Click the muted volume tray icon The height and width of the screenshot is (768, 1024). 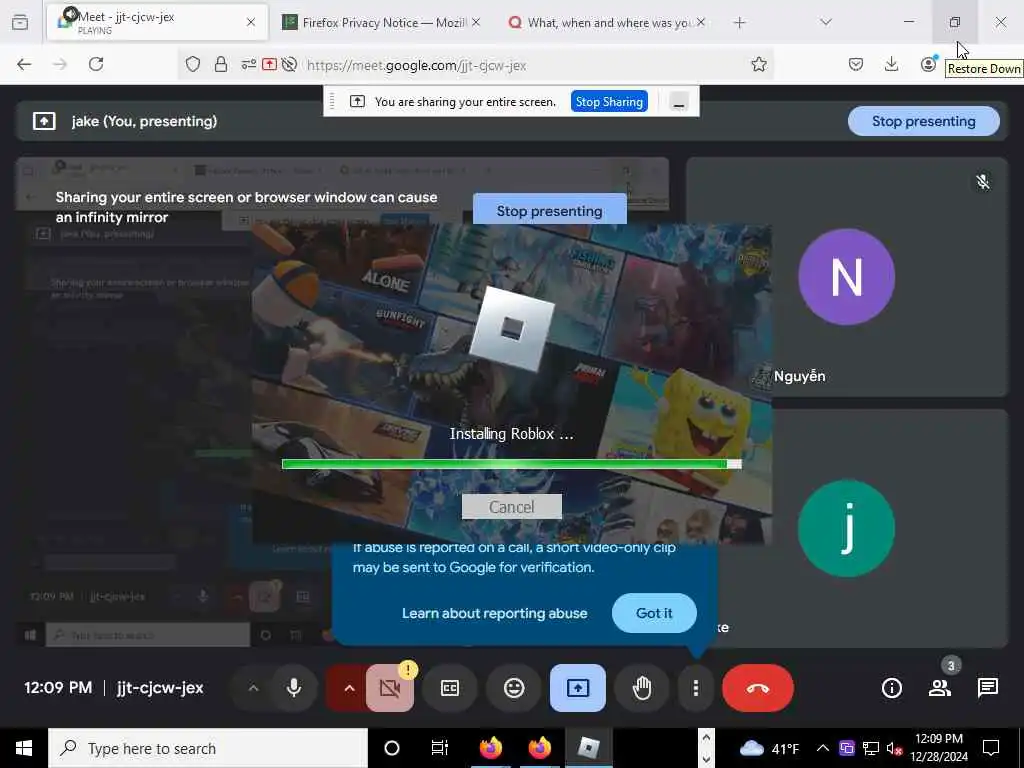tap(895, 748)
